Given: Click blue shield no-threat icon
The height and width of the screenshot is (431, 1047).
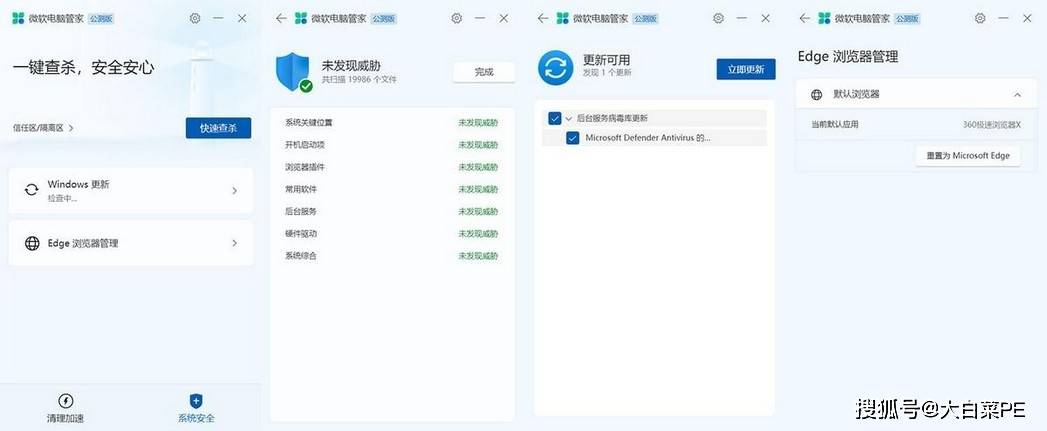Looking at the screenshot, I should [294, 72].
